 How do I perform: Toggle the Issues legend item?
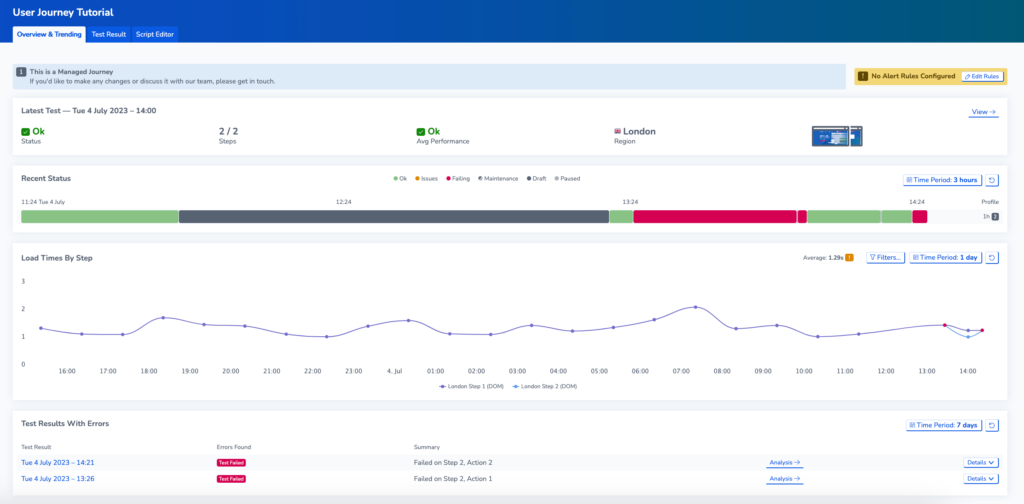pyautogui.click(x=426, y=178)
